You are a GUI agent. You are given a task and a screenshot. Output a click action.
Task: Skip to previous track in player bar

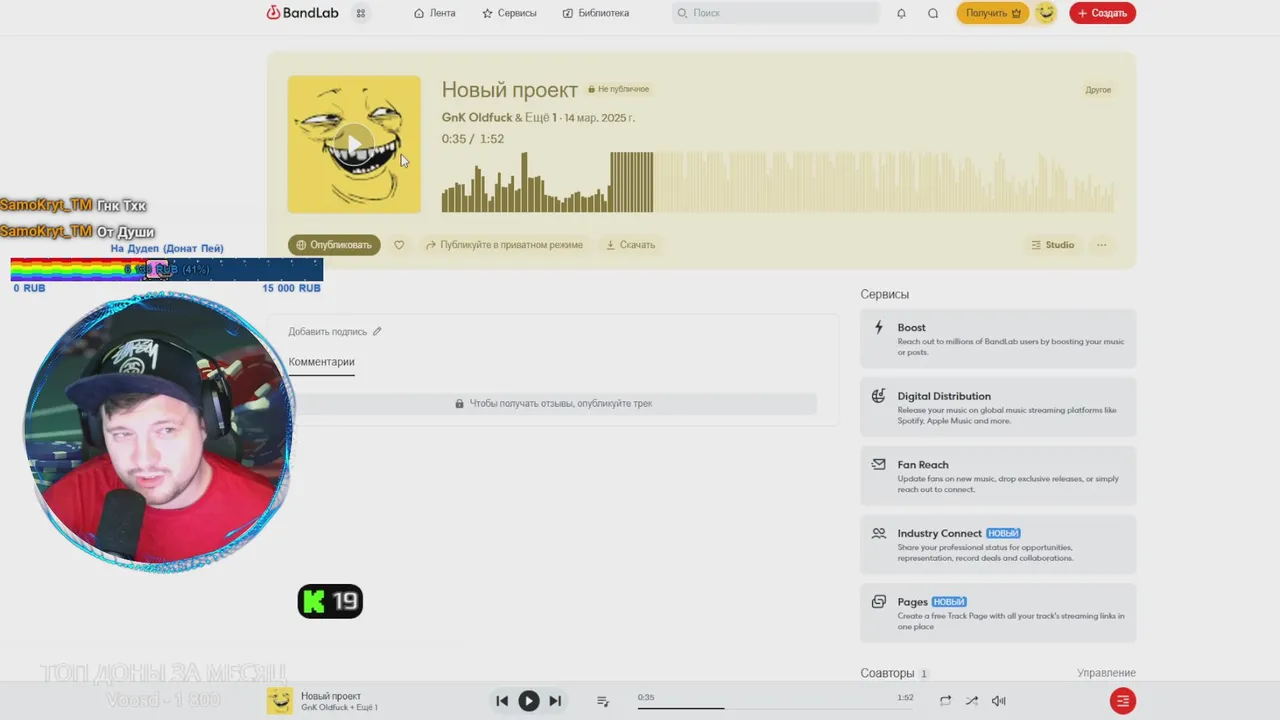click(502, 701)
